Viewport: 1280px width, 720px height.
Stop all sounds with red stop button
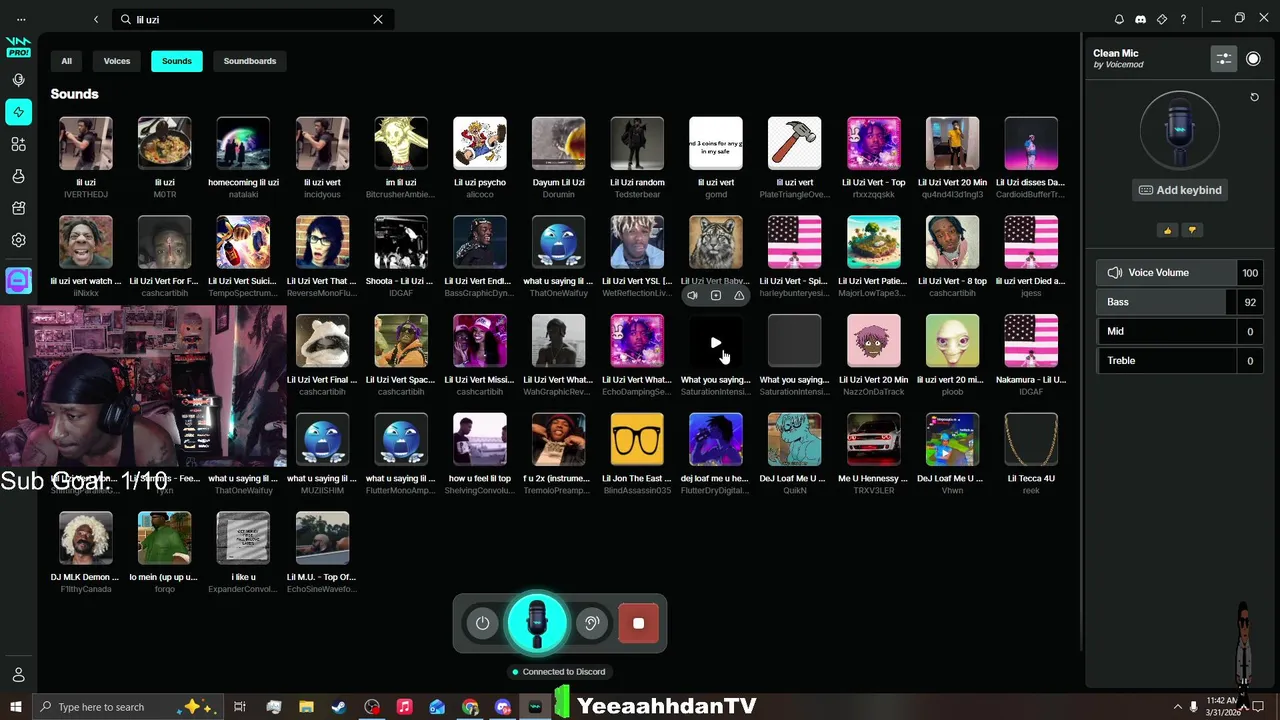pyautogui.click(x=638, y=623)
